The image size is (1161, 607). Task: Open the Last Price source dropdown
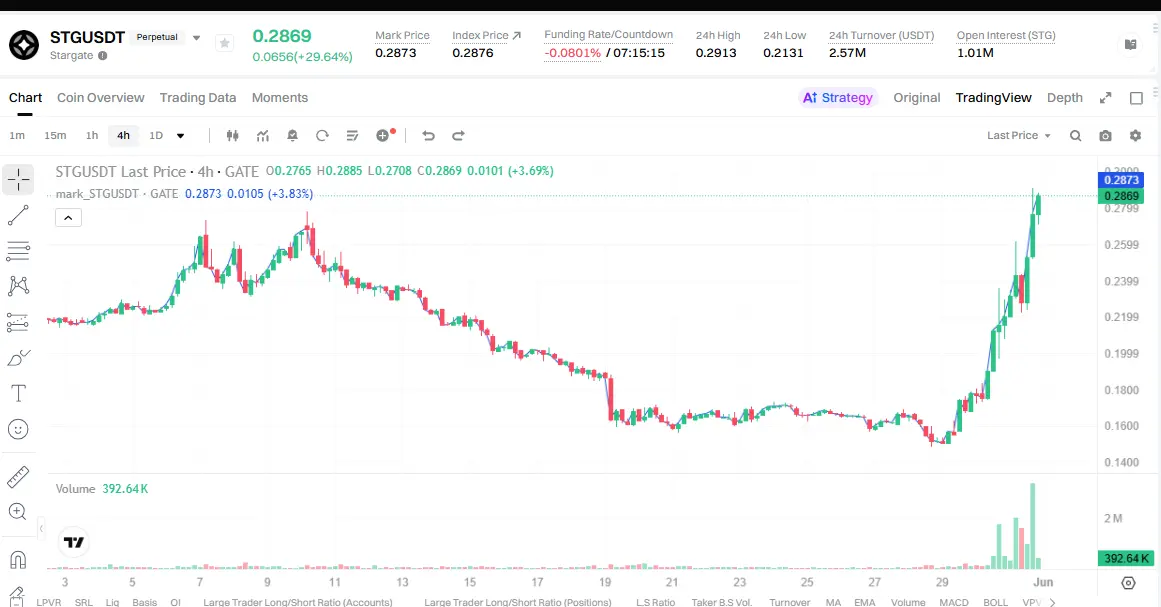tap(1019, 135)
